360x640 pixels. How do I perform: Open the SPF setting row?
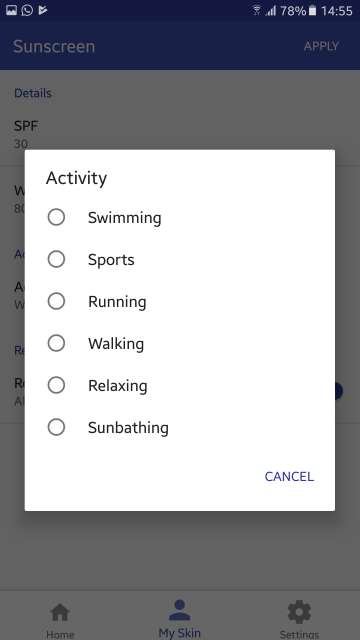(x=180, y=134)
